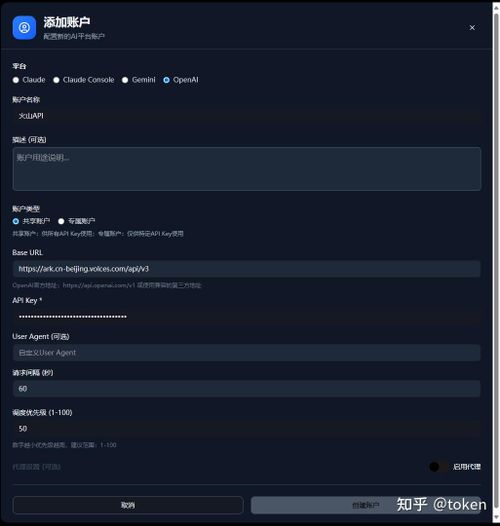500x526 pixels.
Task: Select the dedicated account type radio
Action: (x=61, y=221)
